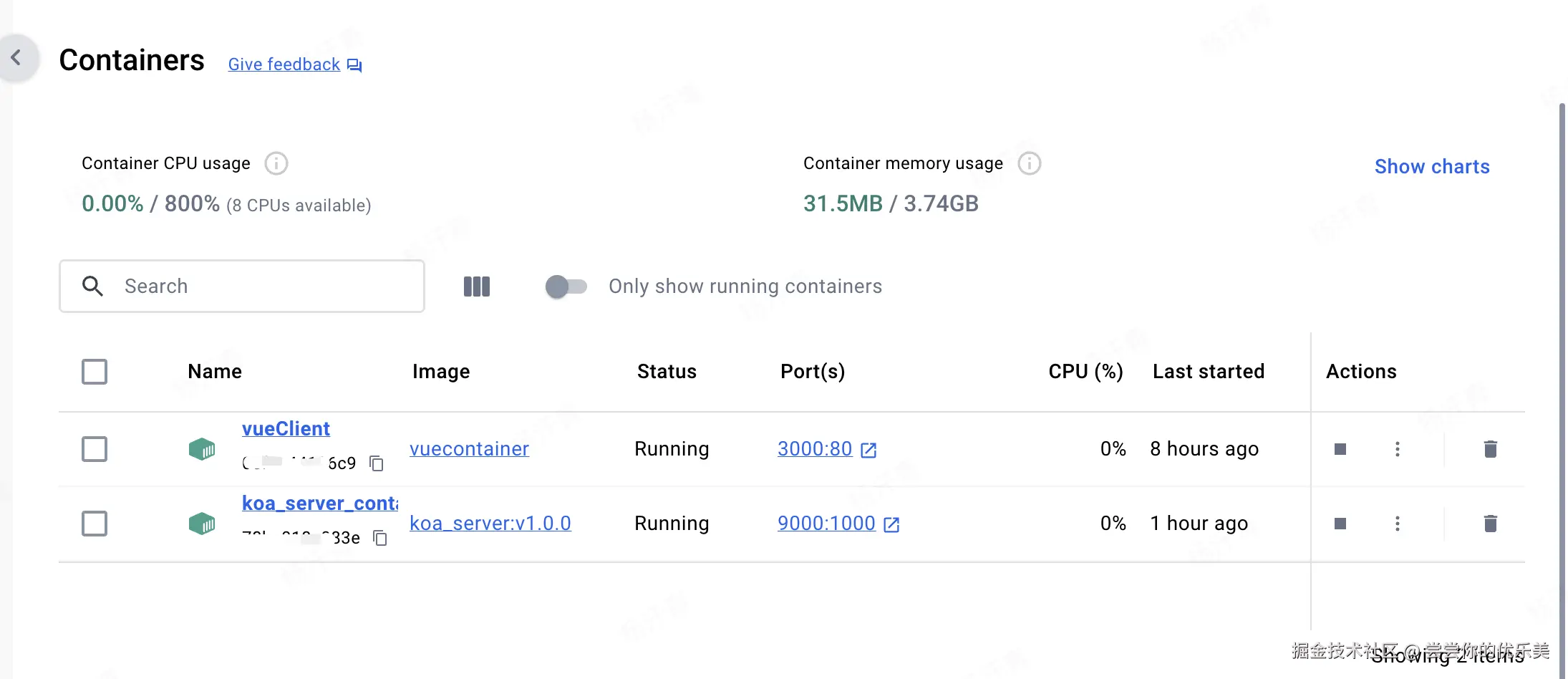Screen dimensions: 1568x679
Task: Click the Show charts link
Action: tap(1432, 167)
